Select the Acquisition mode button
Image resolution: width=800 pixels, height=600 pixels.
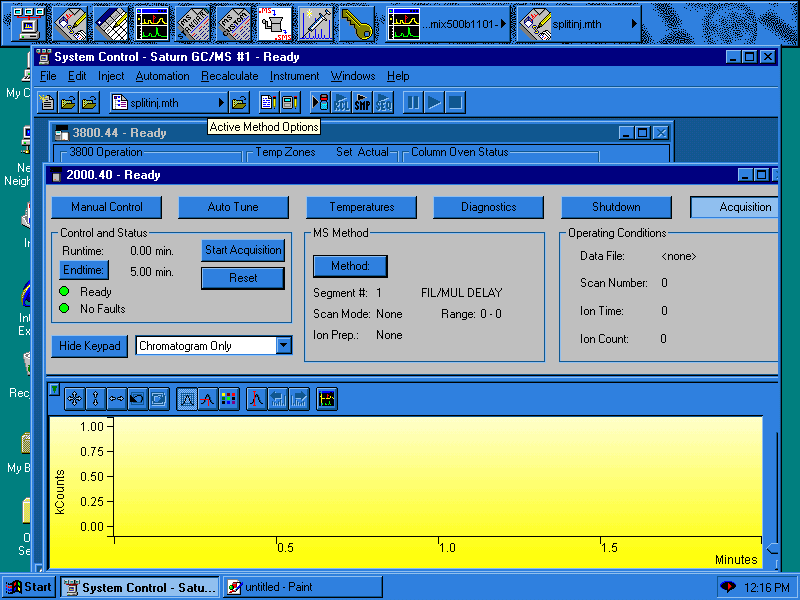(735, 207)
